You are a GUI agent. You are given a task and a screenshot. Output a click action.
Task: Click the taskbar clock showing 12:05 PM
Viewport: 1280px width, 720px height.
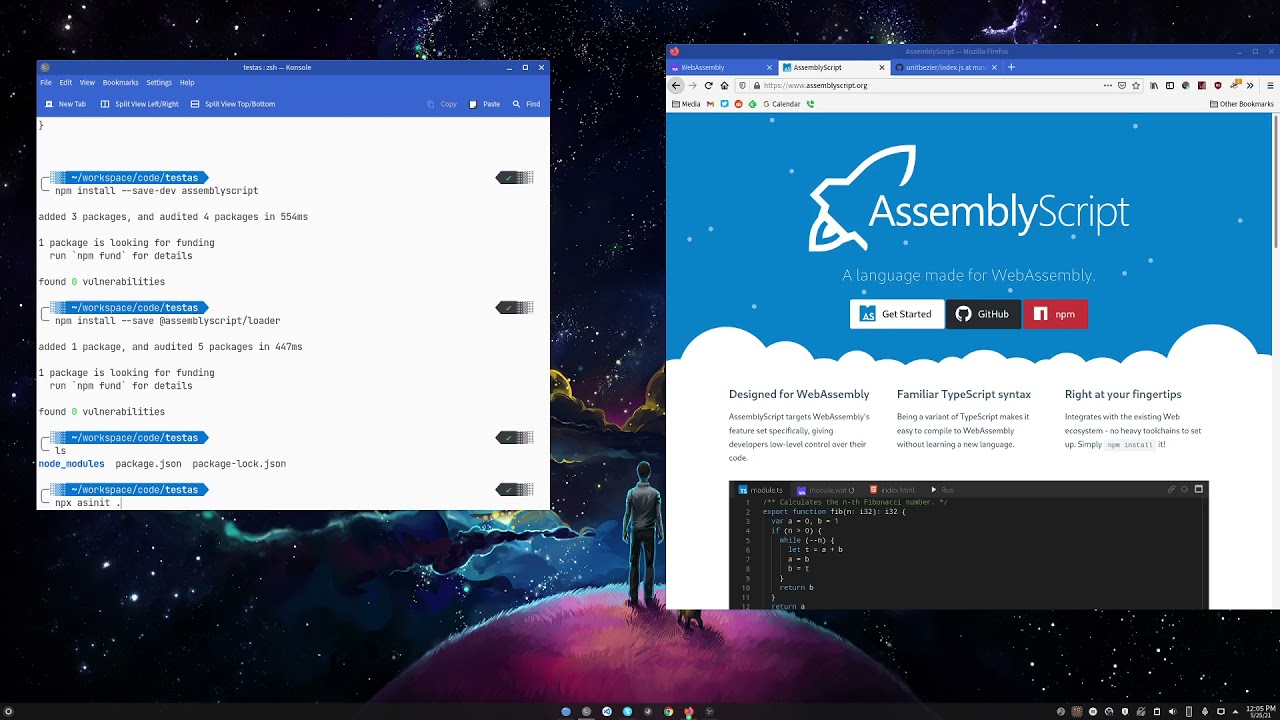[x=1261, y=712]
